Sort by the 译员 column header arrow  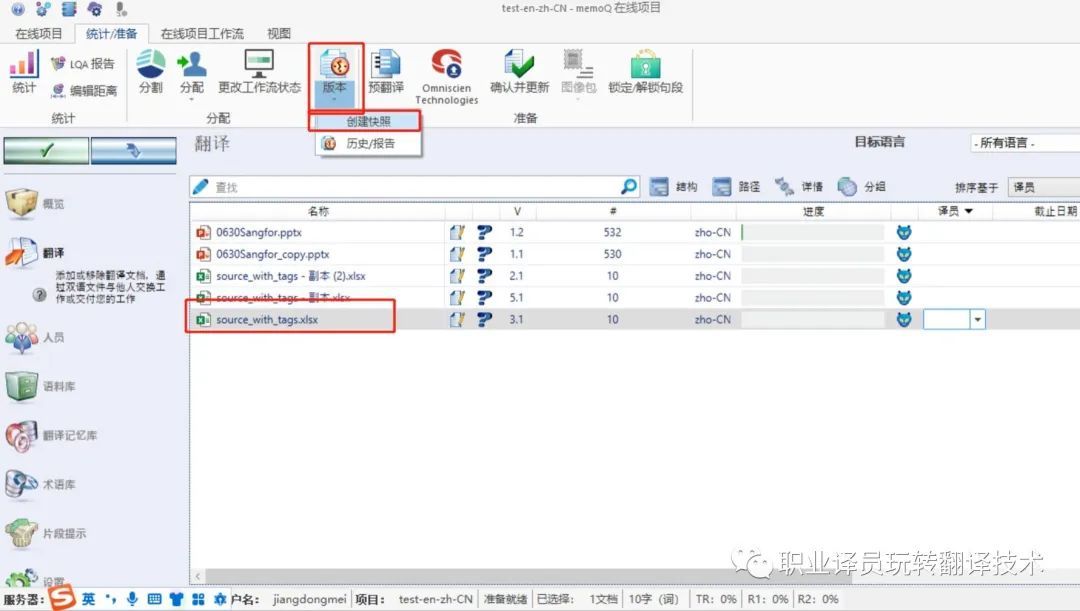[x=968, y=211]
